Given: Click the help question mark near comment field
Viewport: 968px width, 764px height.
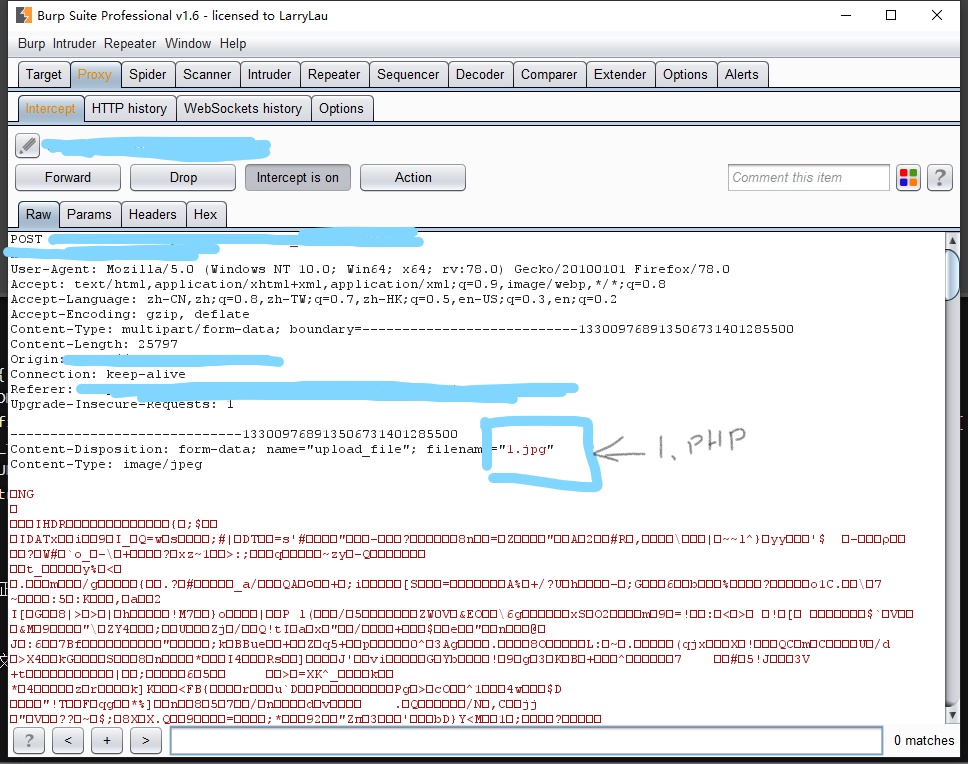Looking at the screenshot, I should 939,178.
